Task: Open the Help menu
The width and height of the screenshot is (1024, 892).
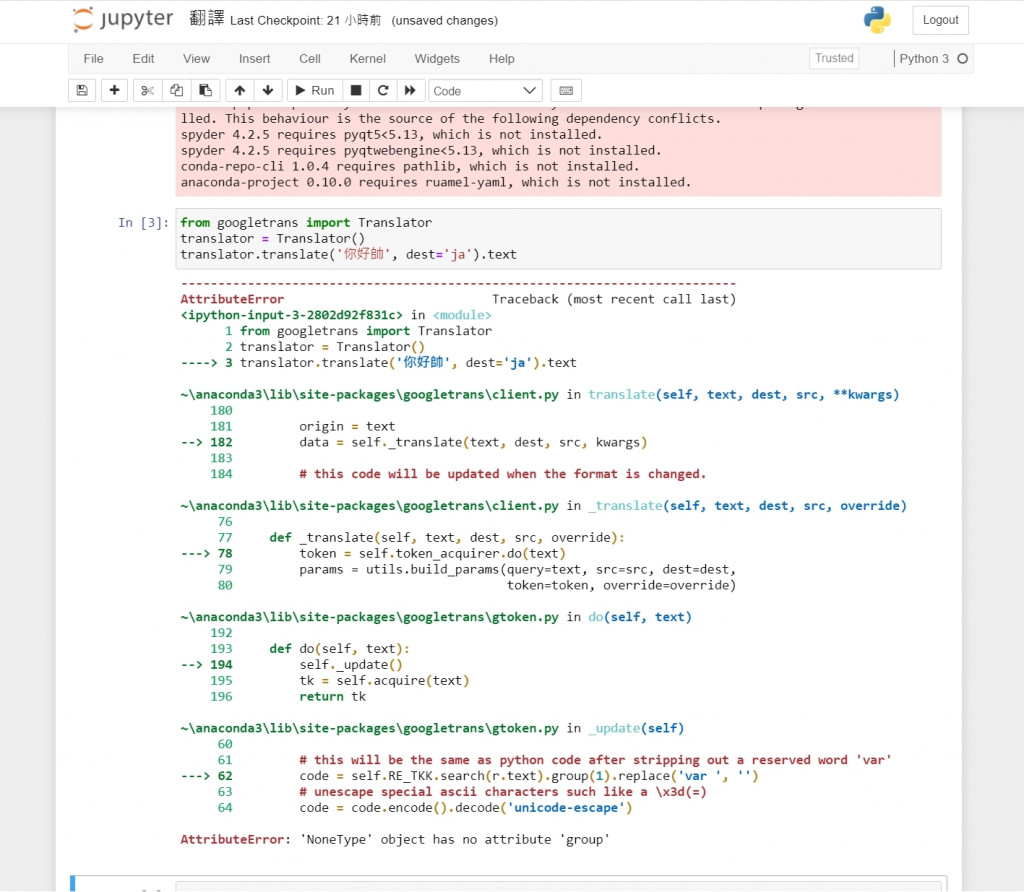Action: coord(502,59)
